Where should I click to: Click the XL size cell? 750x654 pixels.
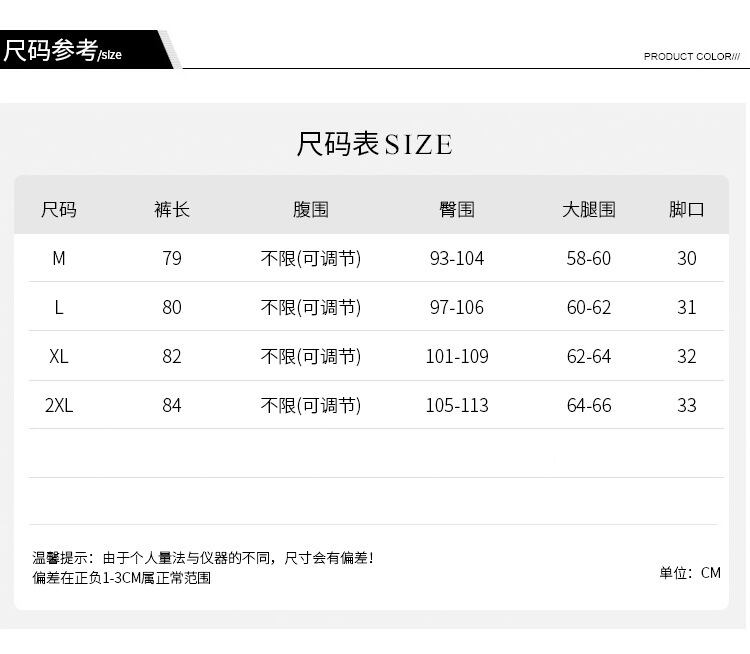coord(59,356)
